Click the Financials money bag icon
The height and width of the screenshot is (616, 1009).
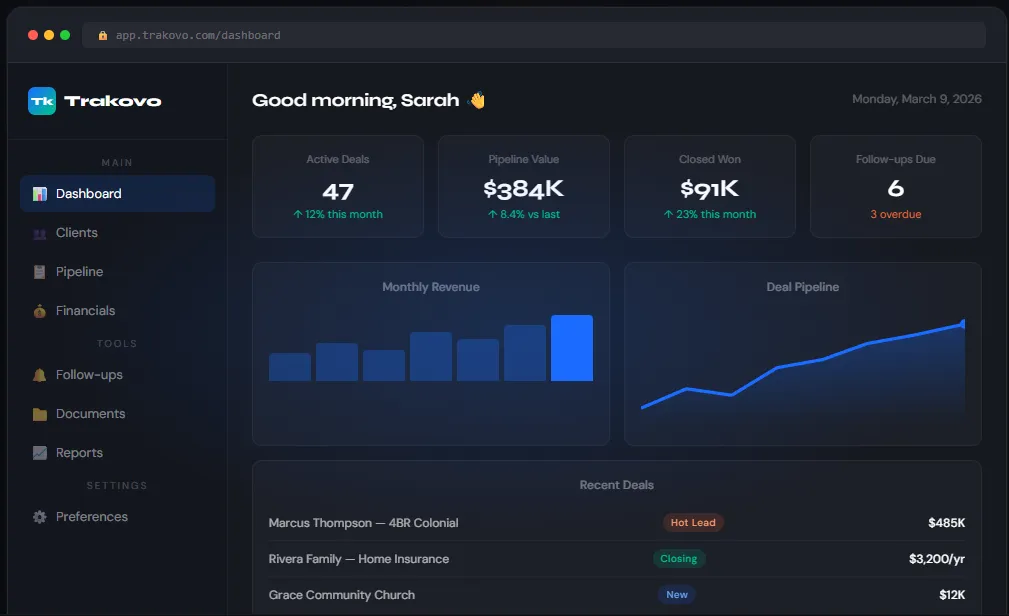[40, 311]
